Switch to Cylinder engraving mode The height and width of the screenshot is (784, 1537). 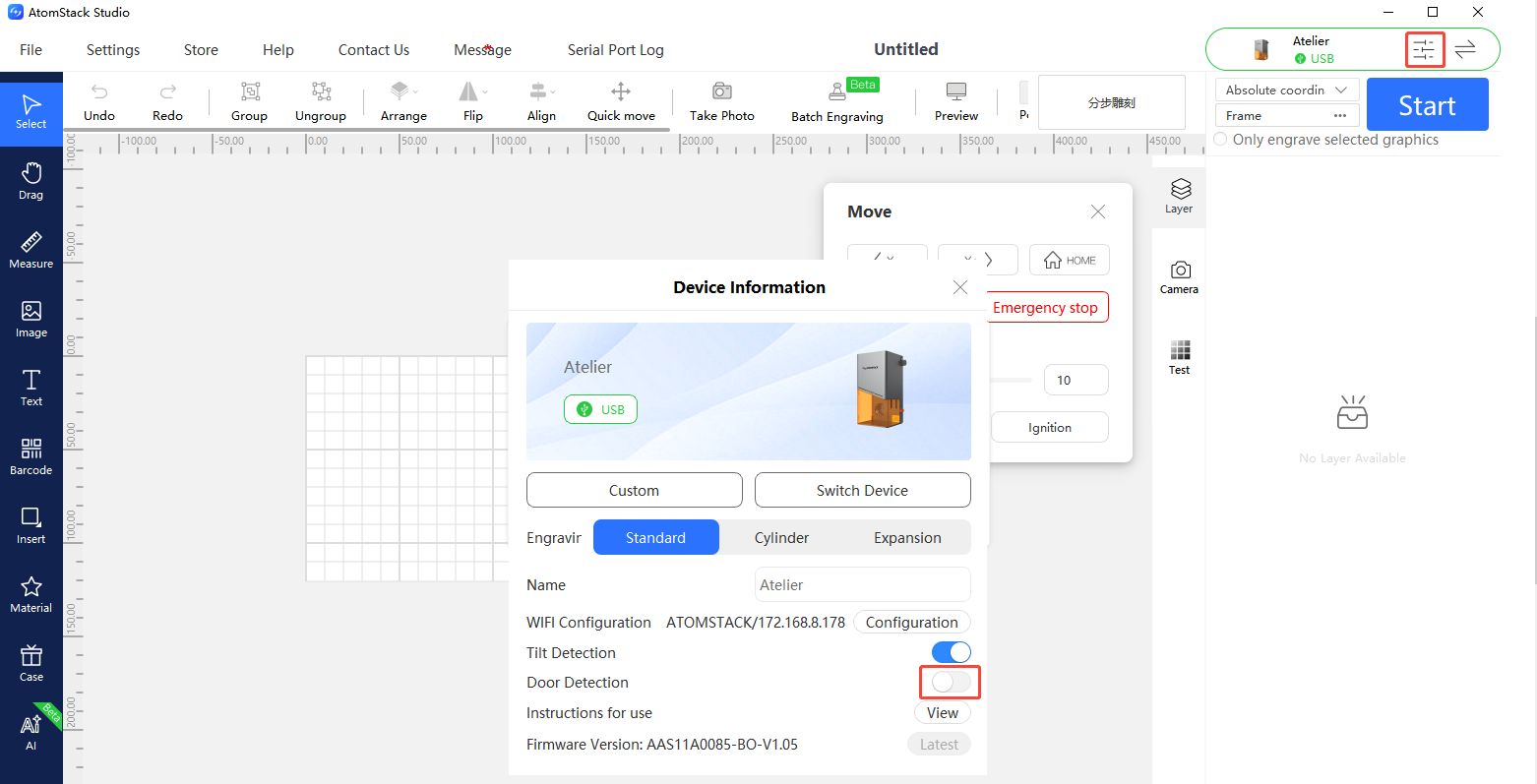pos(782,538)
